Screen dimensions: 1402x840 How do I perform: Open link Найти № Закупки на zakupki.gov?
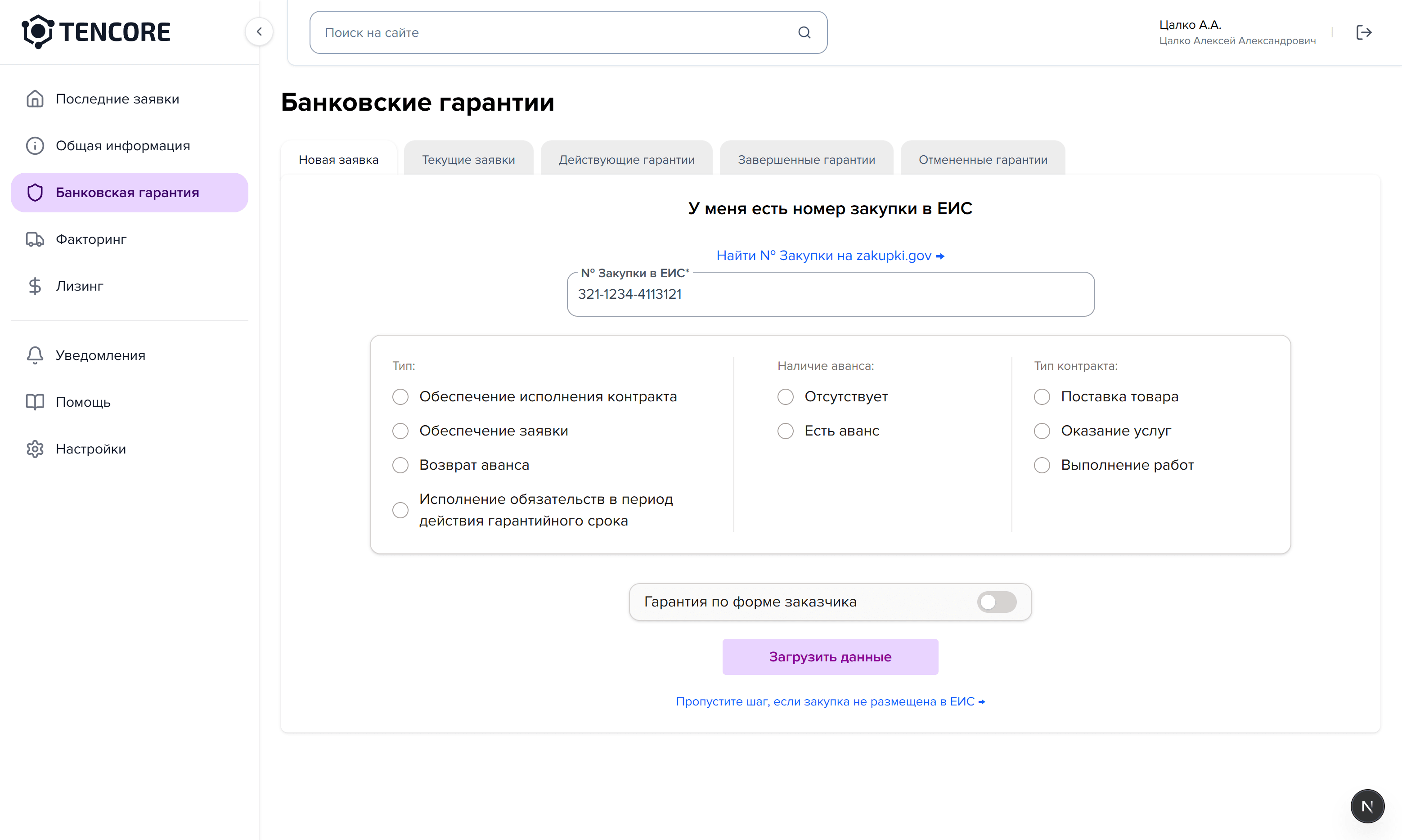tap(830, 255)
